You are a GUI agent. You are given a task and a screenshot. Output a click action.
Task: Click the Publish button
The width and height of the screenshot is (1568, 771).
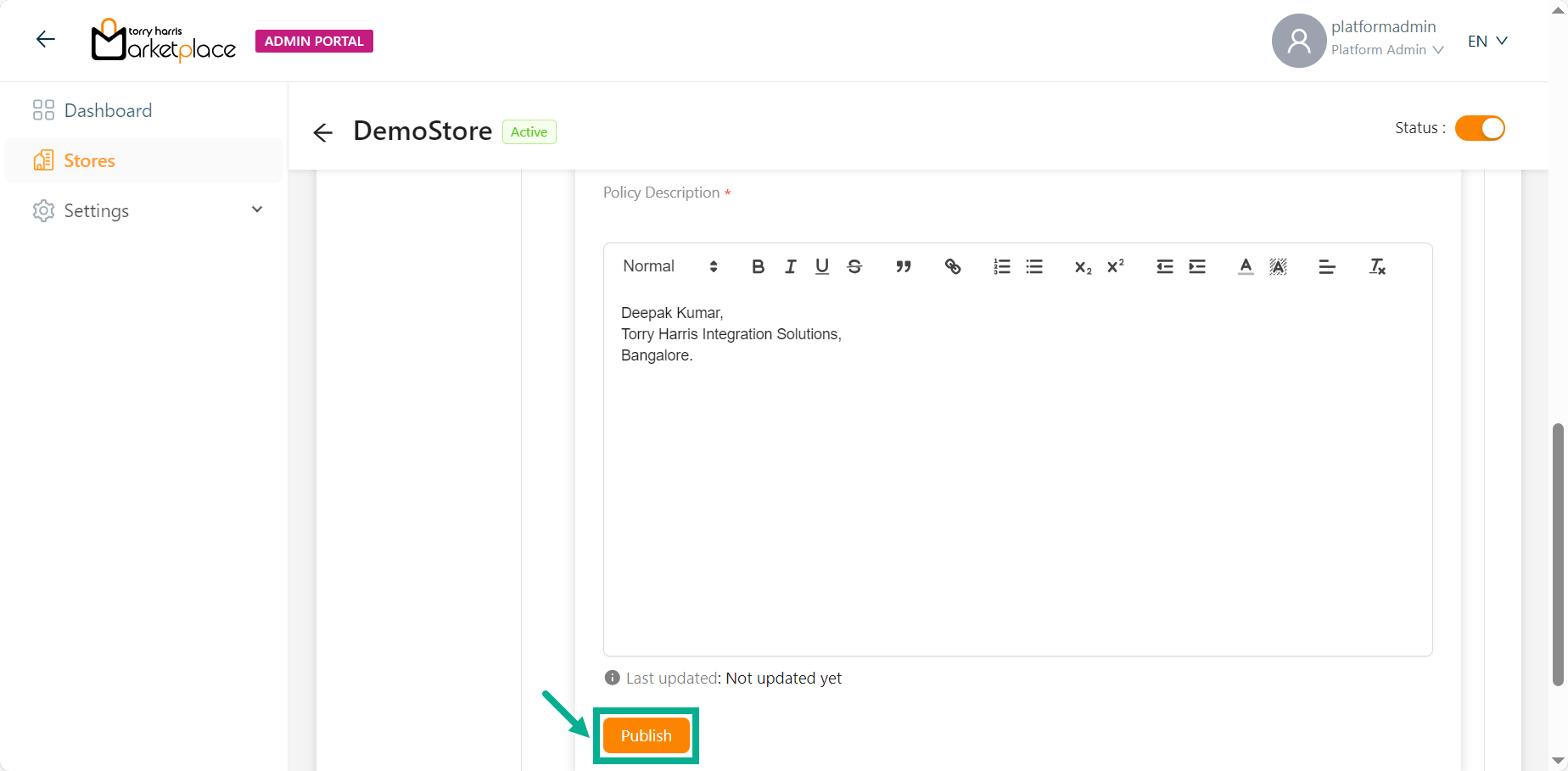(x=646, y=735)
